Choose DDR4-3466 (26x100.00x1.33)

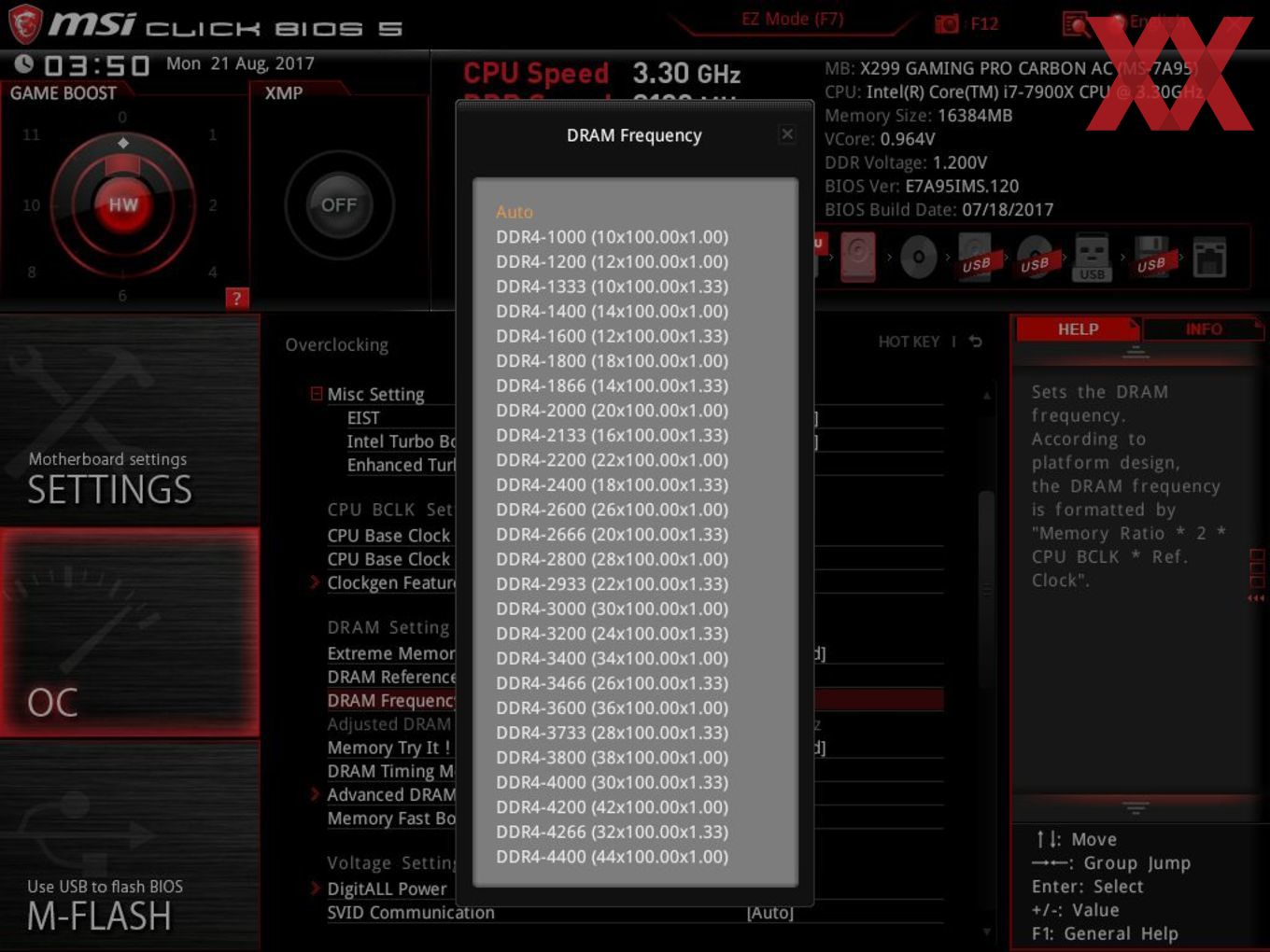pos(612,683)
